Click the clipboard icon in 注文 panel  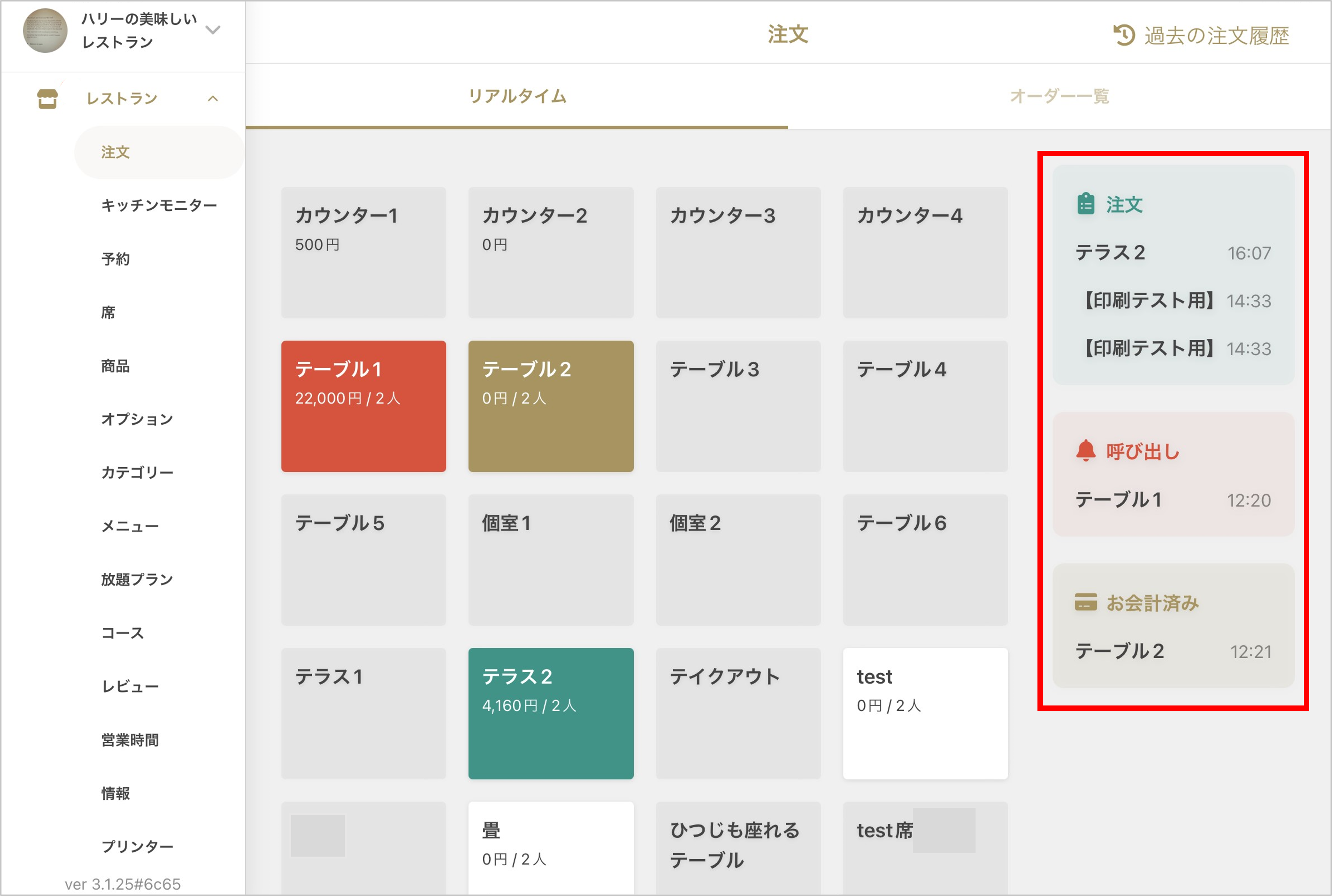(x=1085, y=204)
